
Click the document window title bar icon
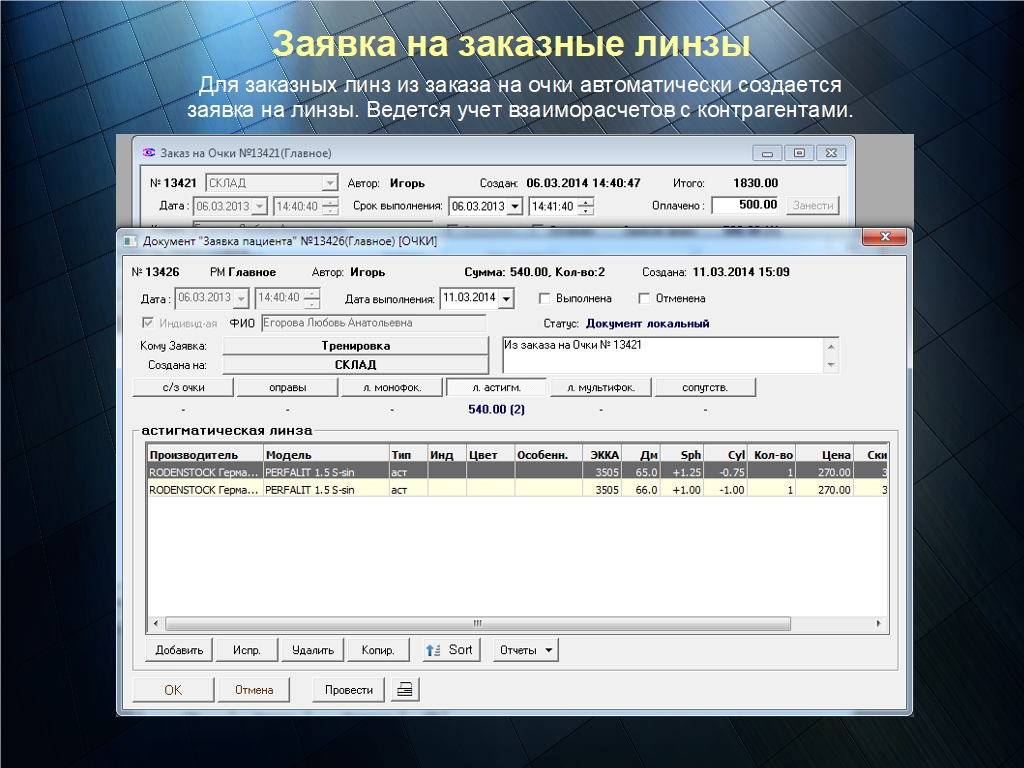pos(129,241)
